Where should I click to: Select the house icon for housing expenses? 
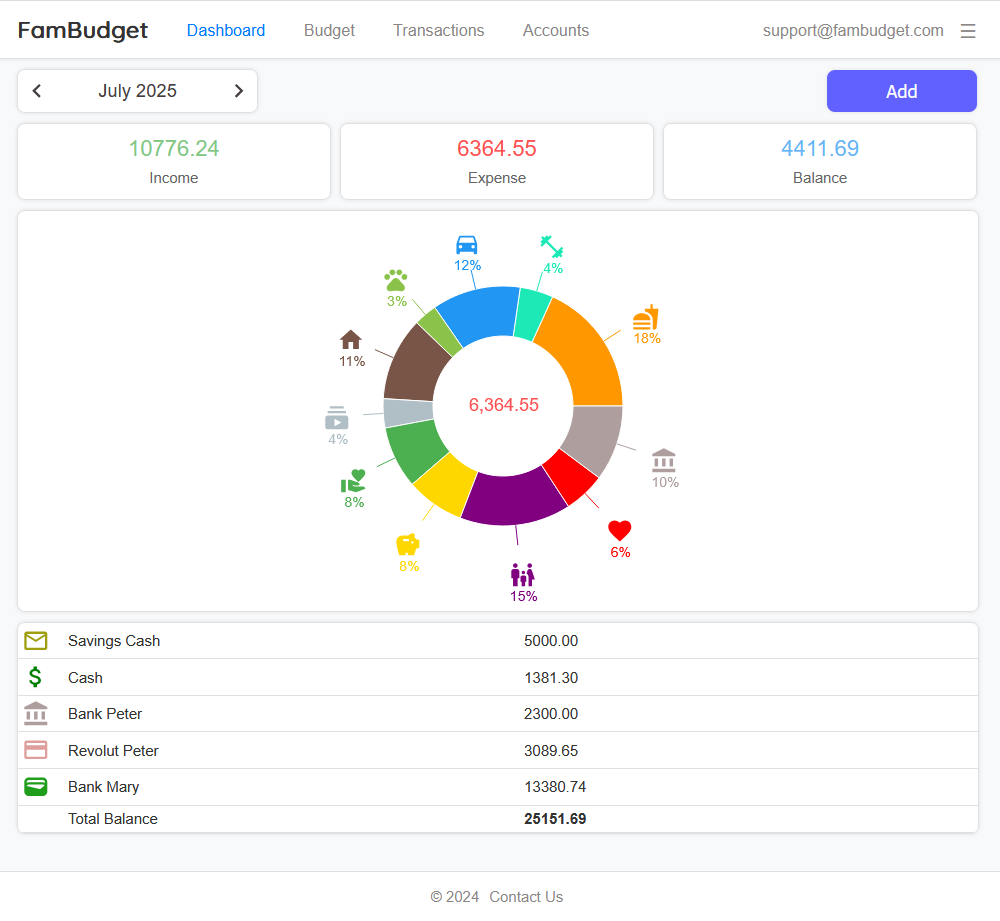pos(351,340)
